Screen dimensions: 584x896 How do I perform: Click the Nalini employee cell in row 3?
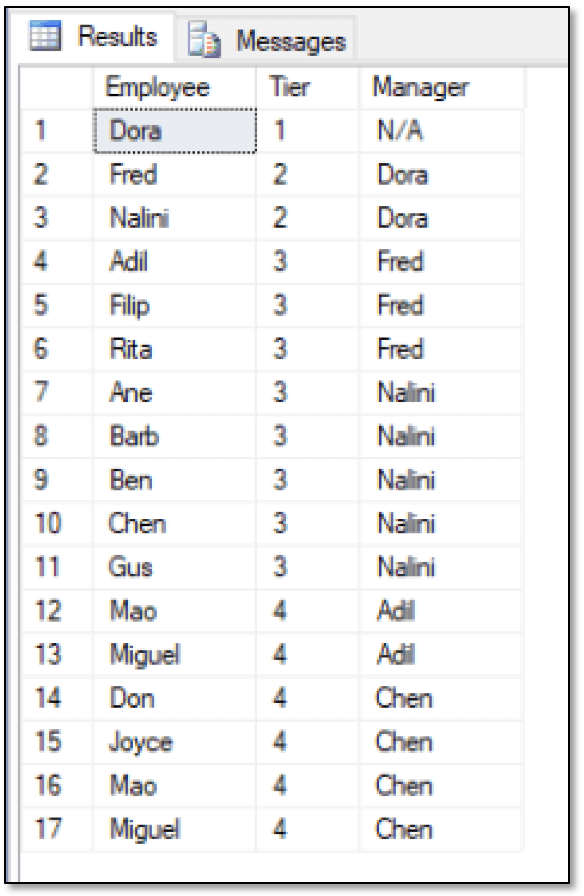(175, 218)
